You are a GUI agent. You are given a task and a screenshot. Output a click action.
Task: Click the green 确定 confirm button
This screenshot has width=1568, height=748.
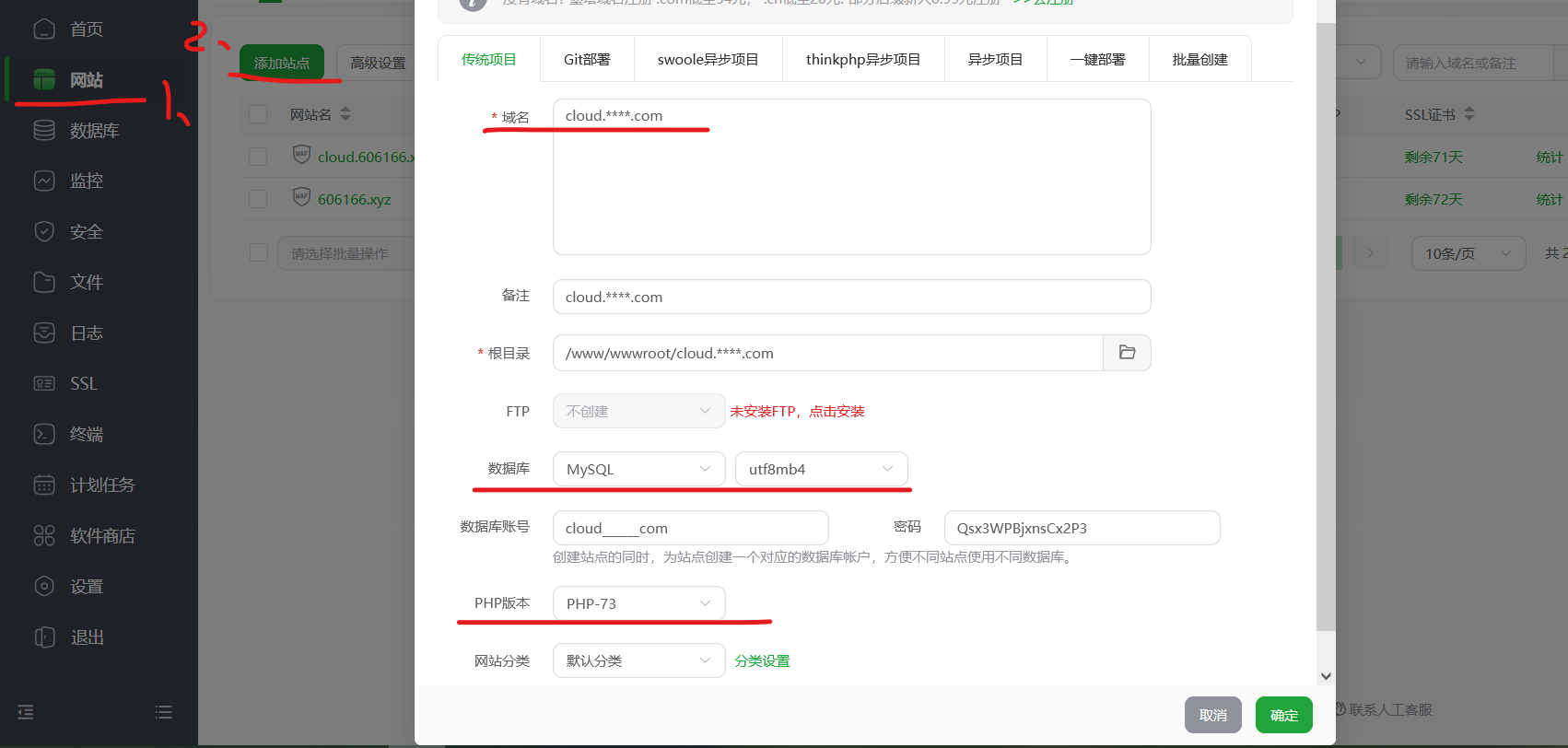pyautogui.click(x=1283, y=715)
